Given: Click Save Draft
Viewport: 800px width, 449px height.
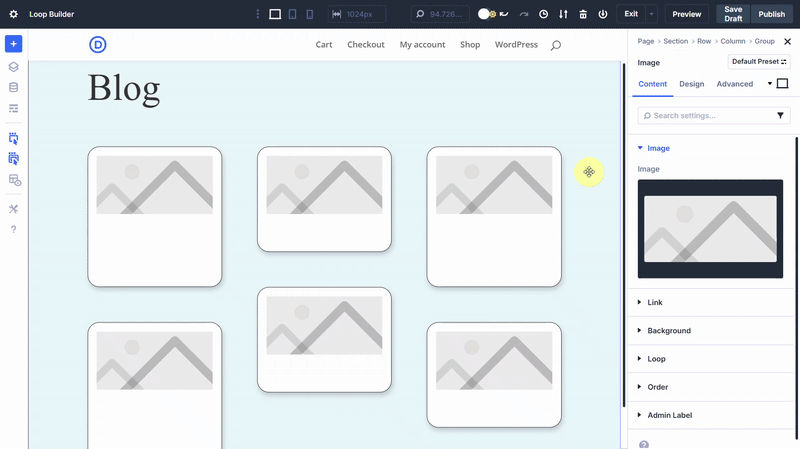Looking at the screenshot, I should click(733, 14).
